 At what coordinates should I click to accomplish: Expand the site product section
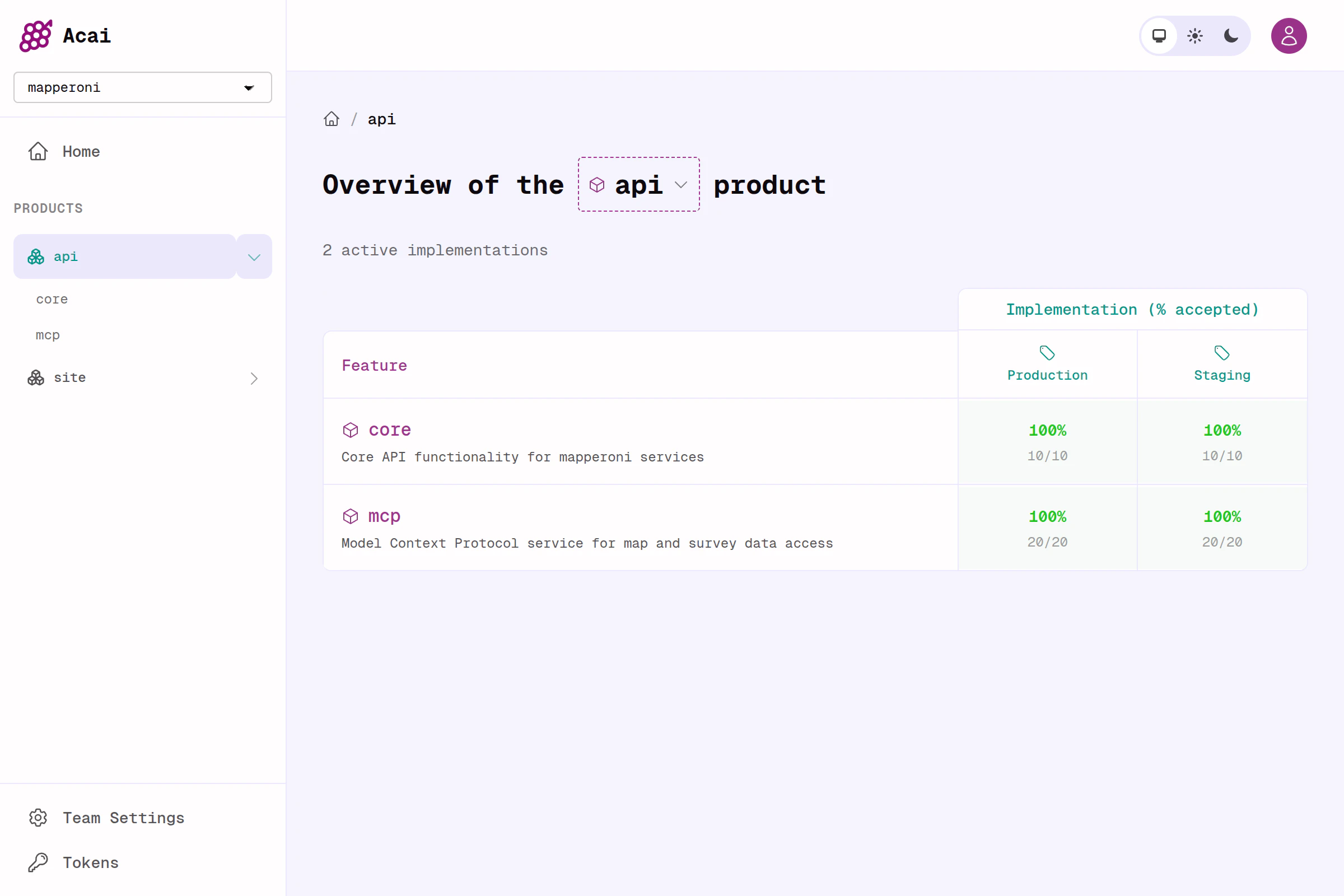click(253, 377)
